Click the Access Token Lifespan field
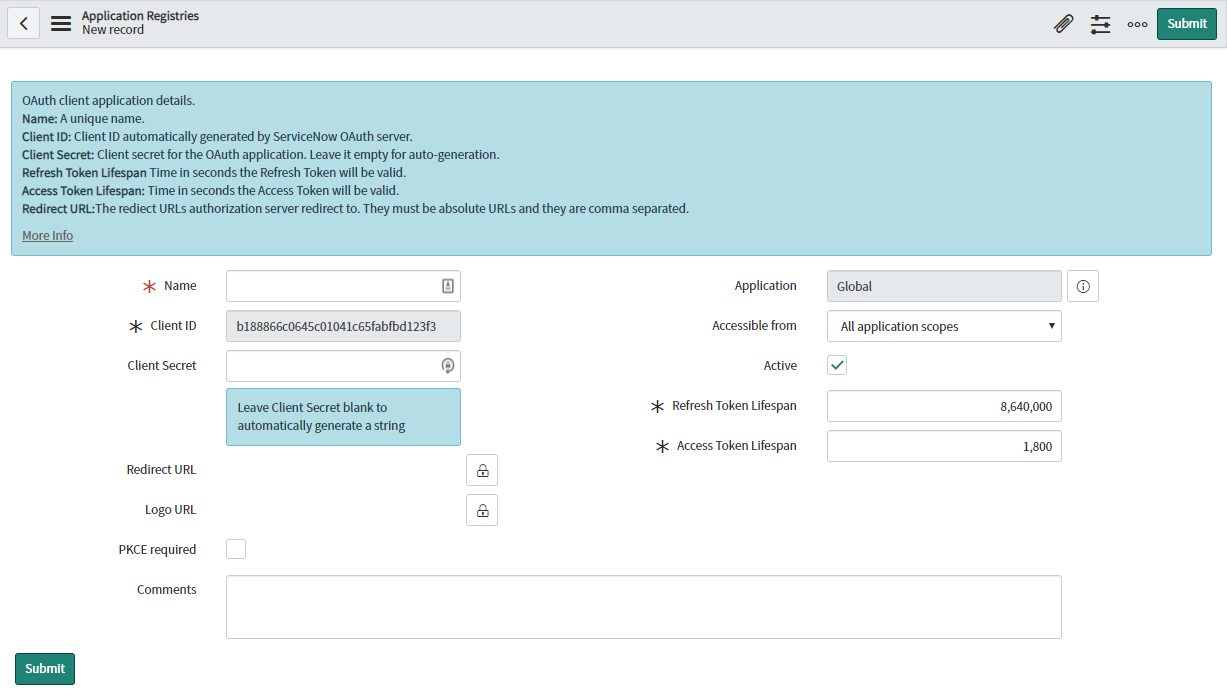The width and height of the screenshot is (1227, 696). coord(943,446)
